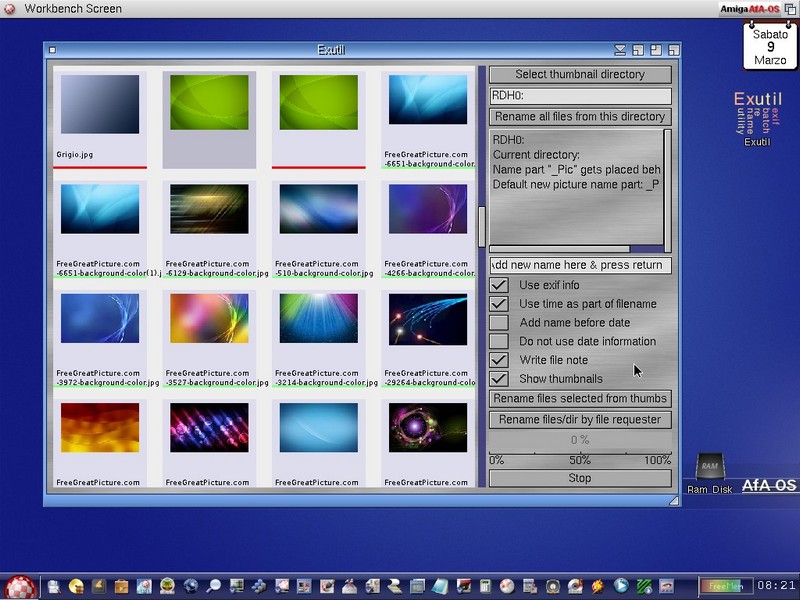Screen dimensions: 800x600
Task: Toggle 'Write file note' checkbox
Action: [x=499, y=360]
